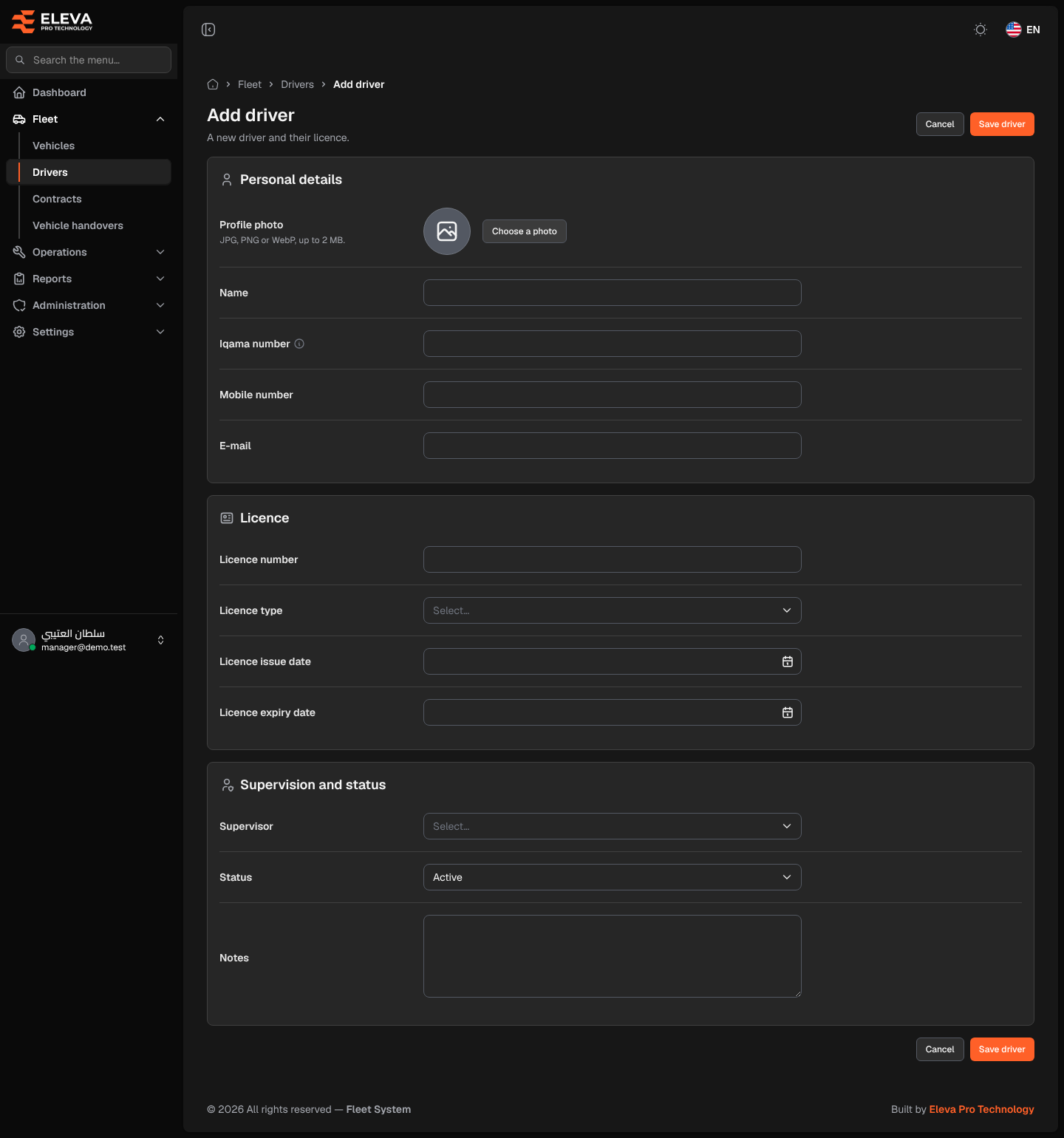The width and height of the screenshot is (1064, 1138).
Task: Click the Settings gear icon
Action: [x=19, y=332]
